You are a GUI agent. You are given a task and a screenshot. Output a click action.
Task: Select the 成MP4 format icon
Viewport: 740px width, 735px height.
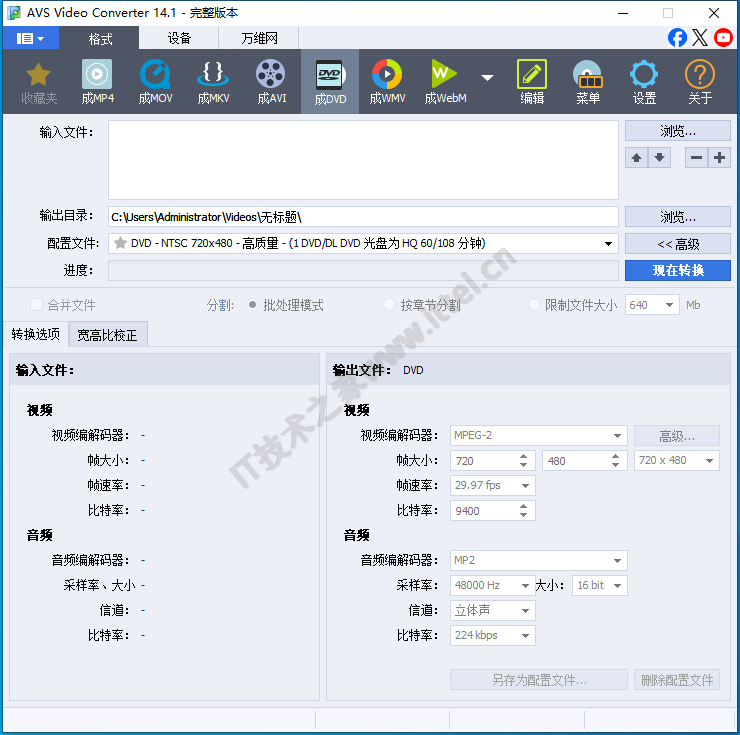[x=97, y=82]
